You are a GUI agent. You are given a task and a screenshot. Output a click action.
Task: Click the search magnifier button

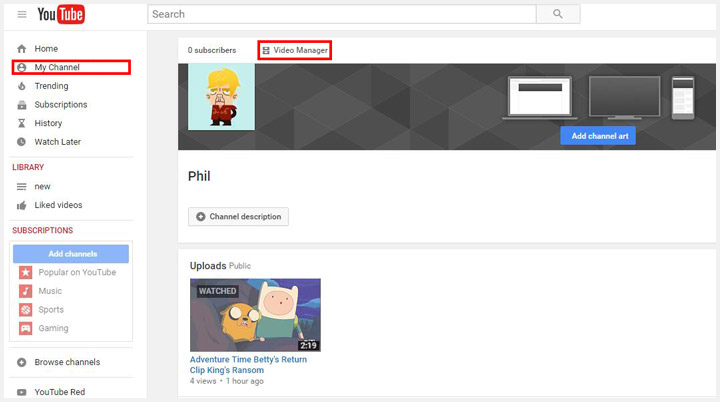[558, 14]
